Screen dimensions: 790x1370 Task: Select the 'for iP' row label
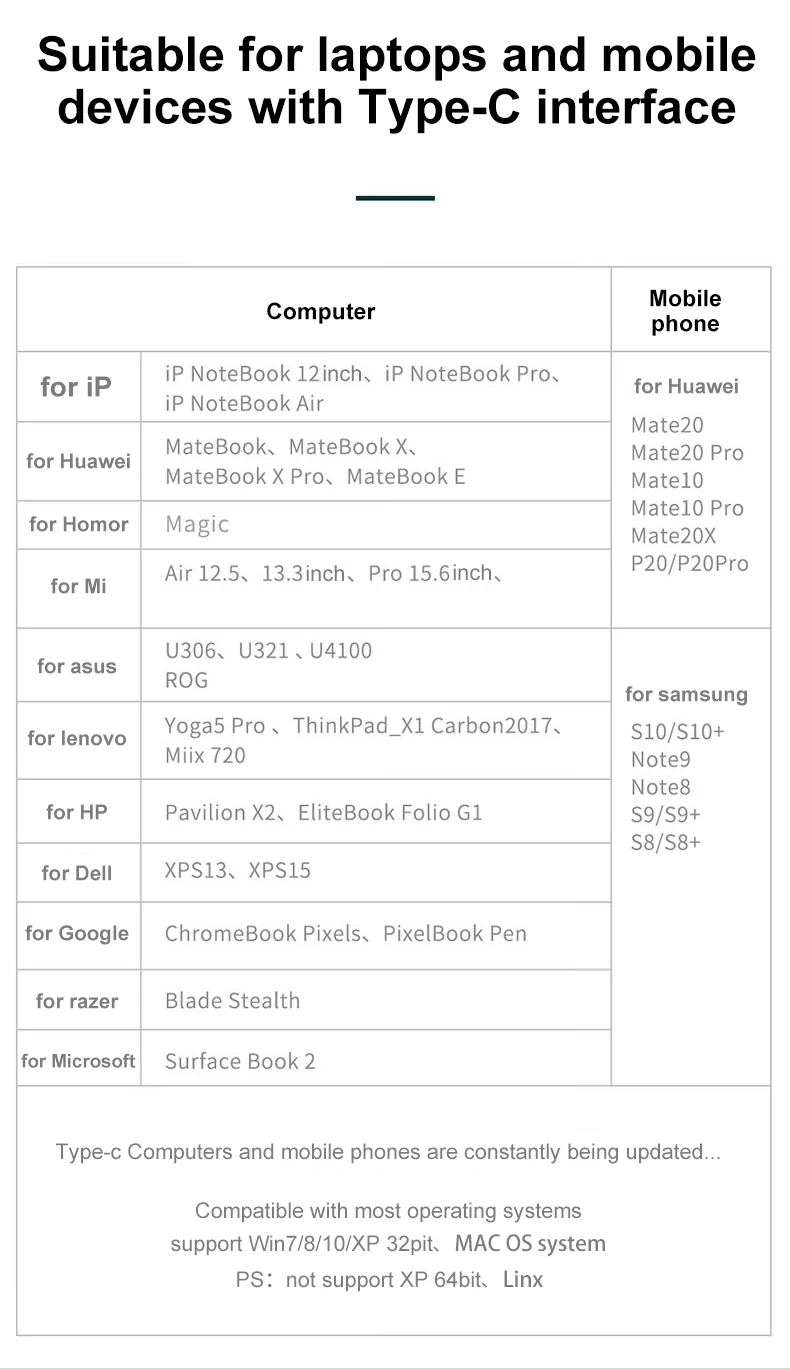coord(76,386)
